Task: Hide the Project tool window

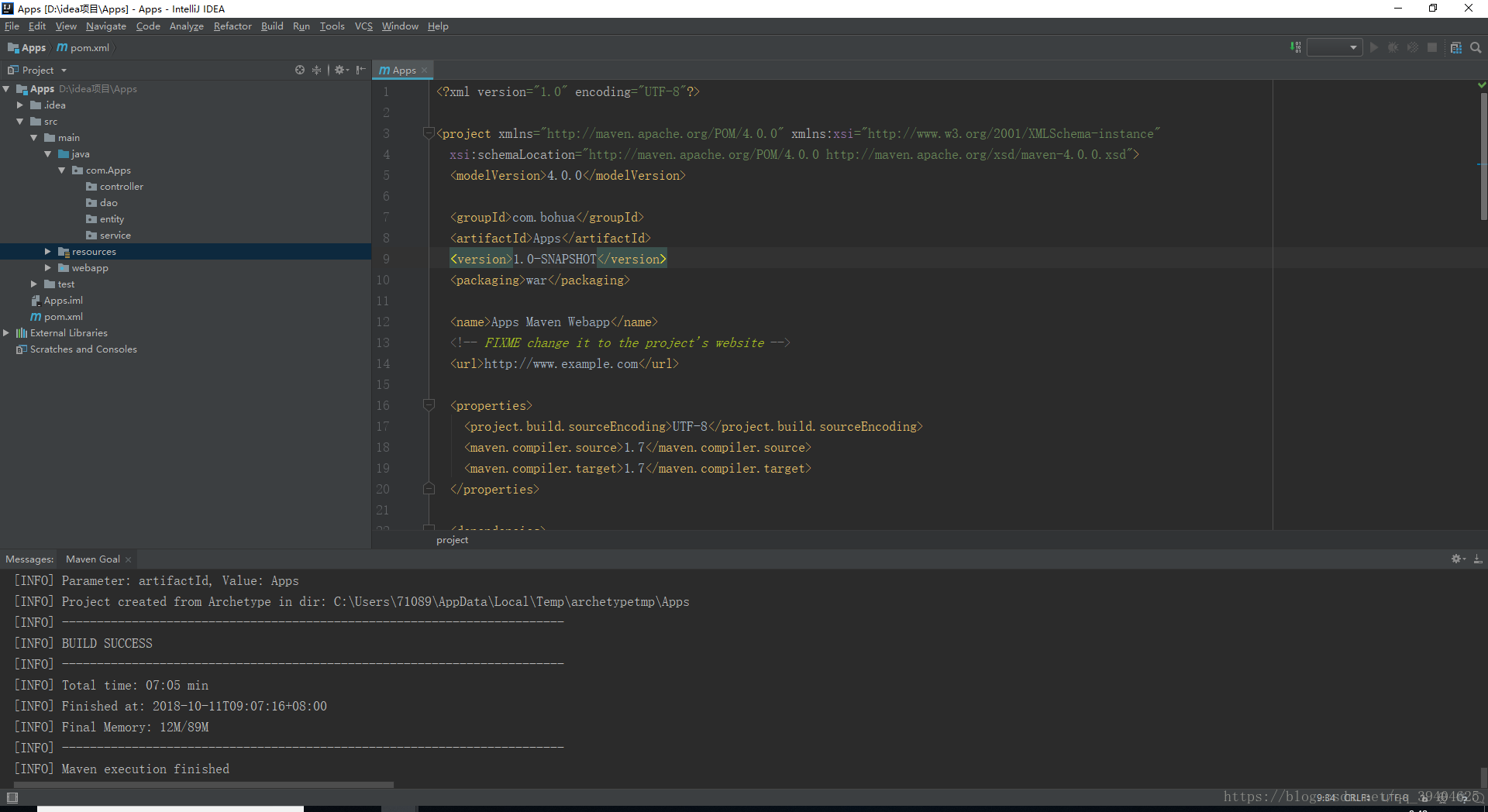Action: pos(360,70)
